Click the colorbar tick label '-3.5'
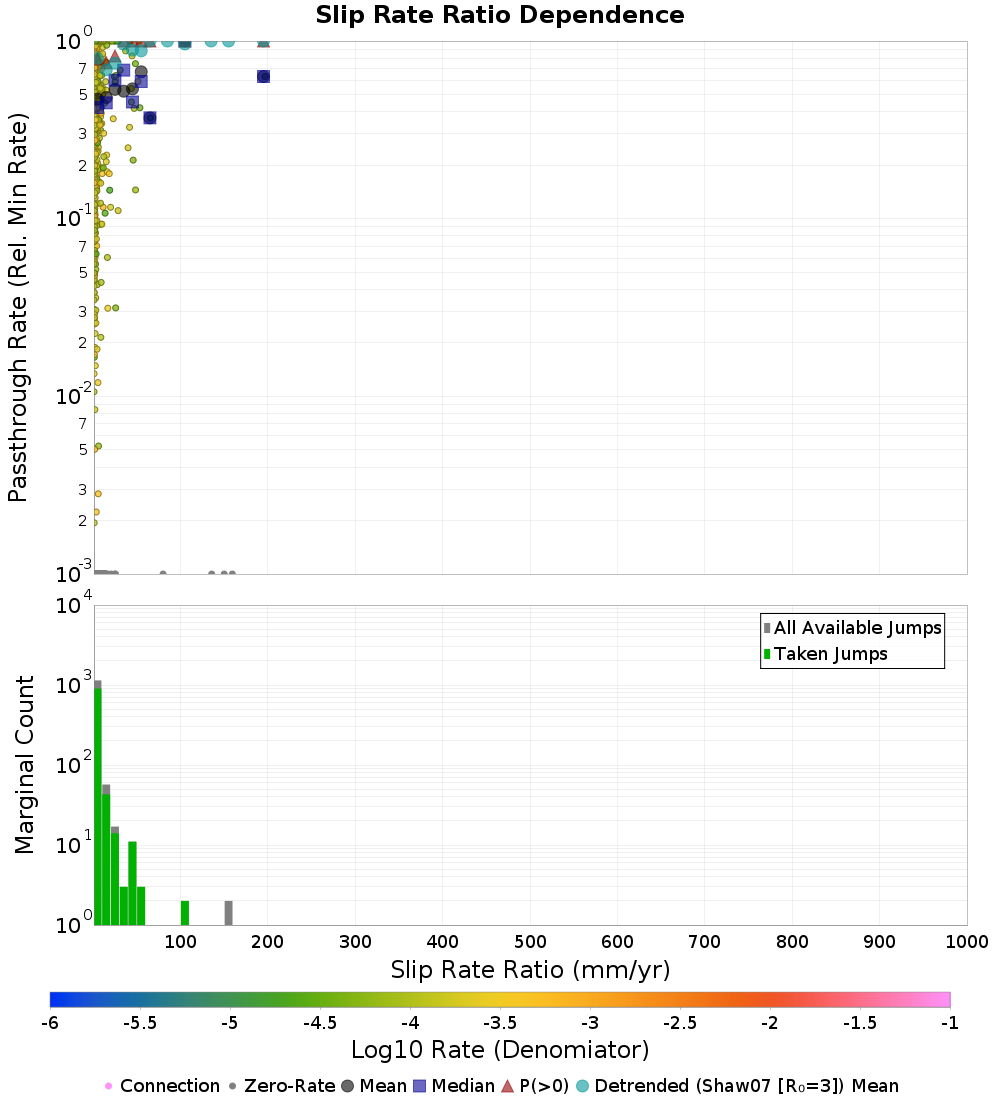1000x1100 pixels. 500,1023
